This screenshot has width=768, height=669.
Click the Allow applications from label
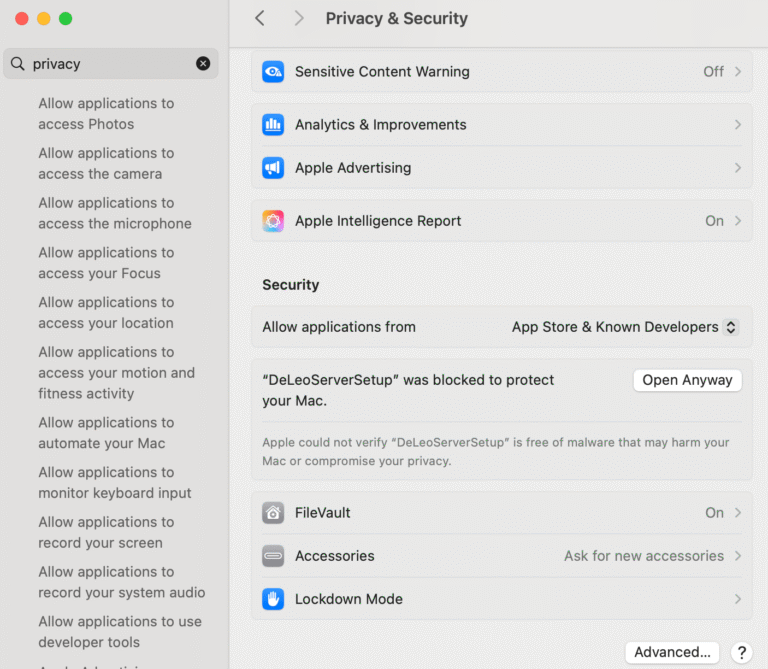[x=339, y=327]
